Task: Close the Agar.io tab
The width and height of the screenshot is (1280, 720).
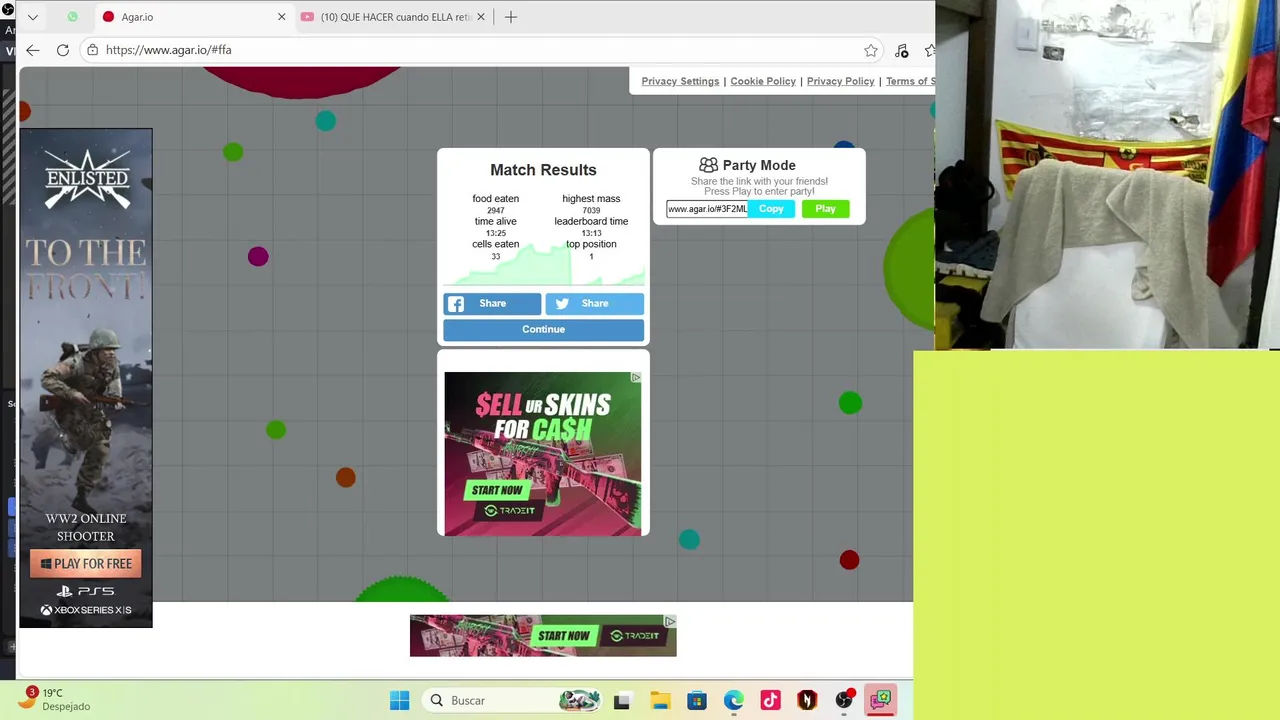Action: [281, 17]
